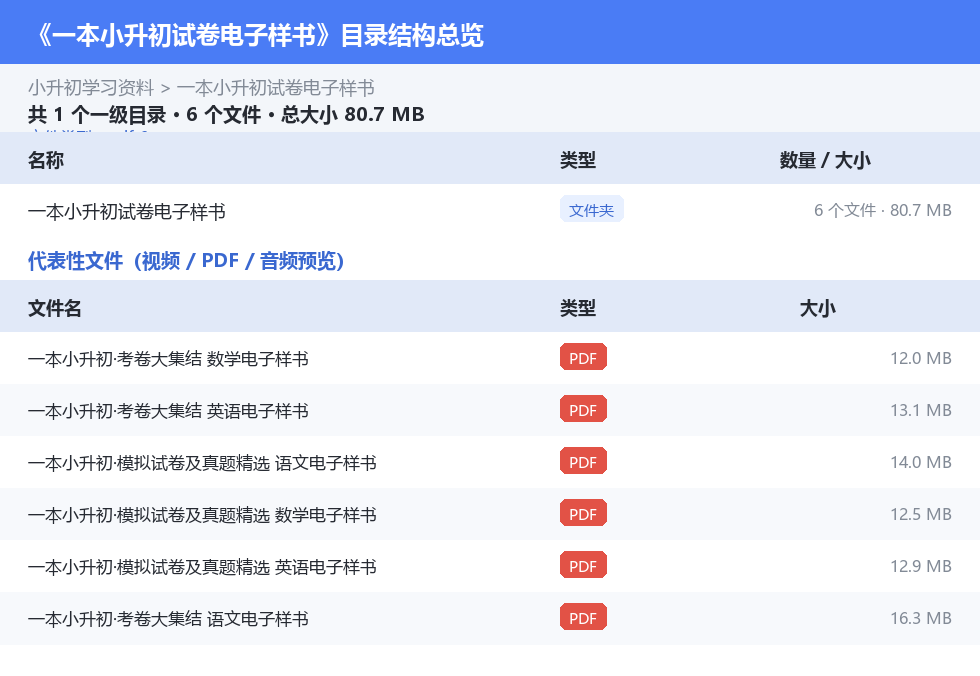Click the PDF badge for 模拟试卷及真题精选 语文
This screenshot has width=980, height=676.
(583, 461)
